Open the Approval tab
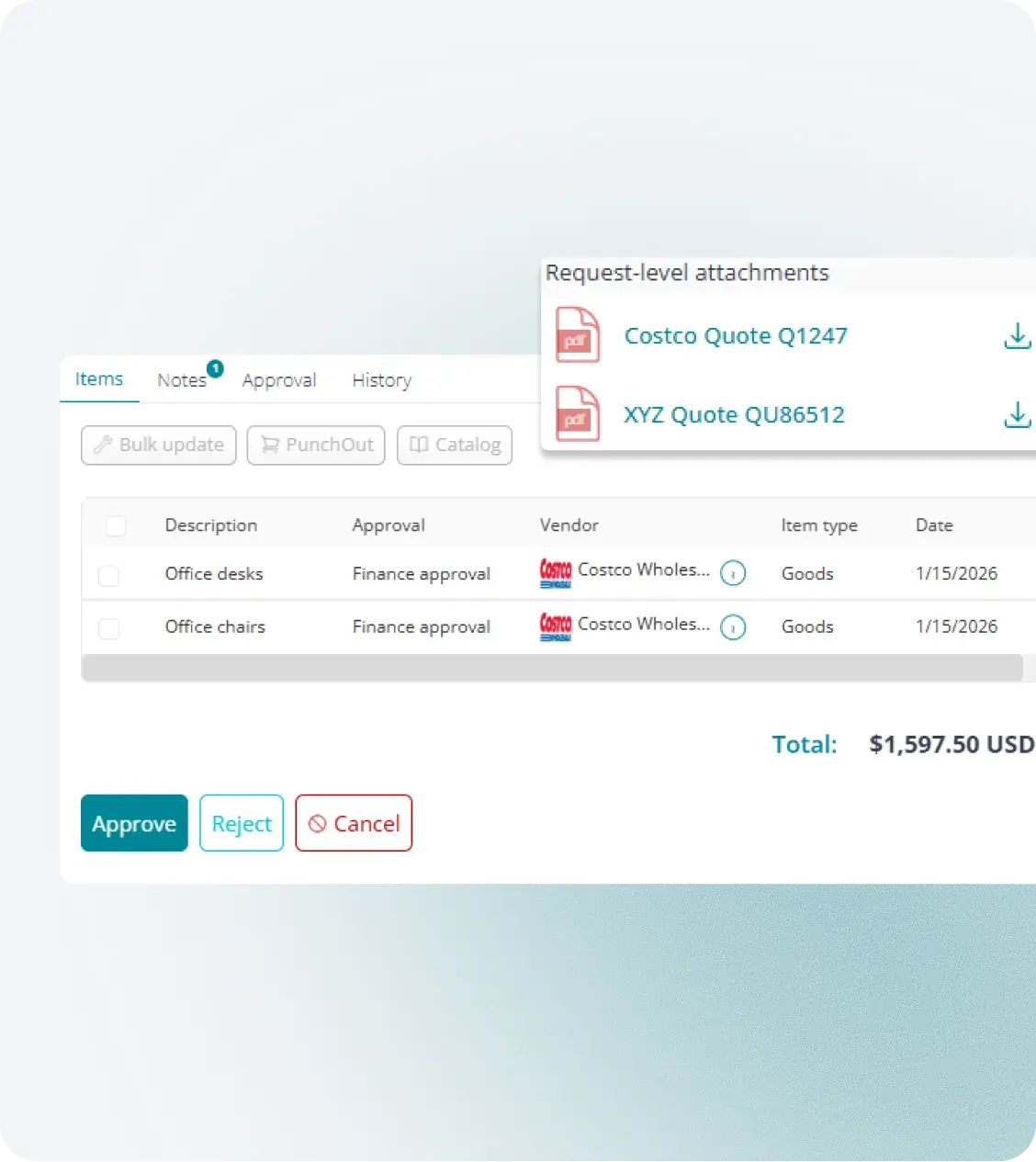The width and height of the screenshot is (1036, 1162). (x=279, y=380)
